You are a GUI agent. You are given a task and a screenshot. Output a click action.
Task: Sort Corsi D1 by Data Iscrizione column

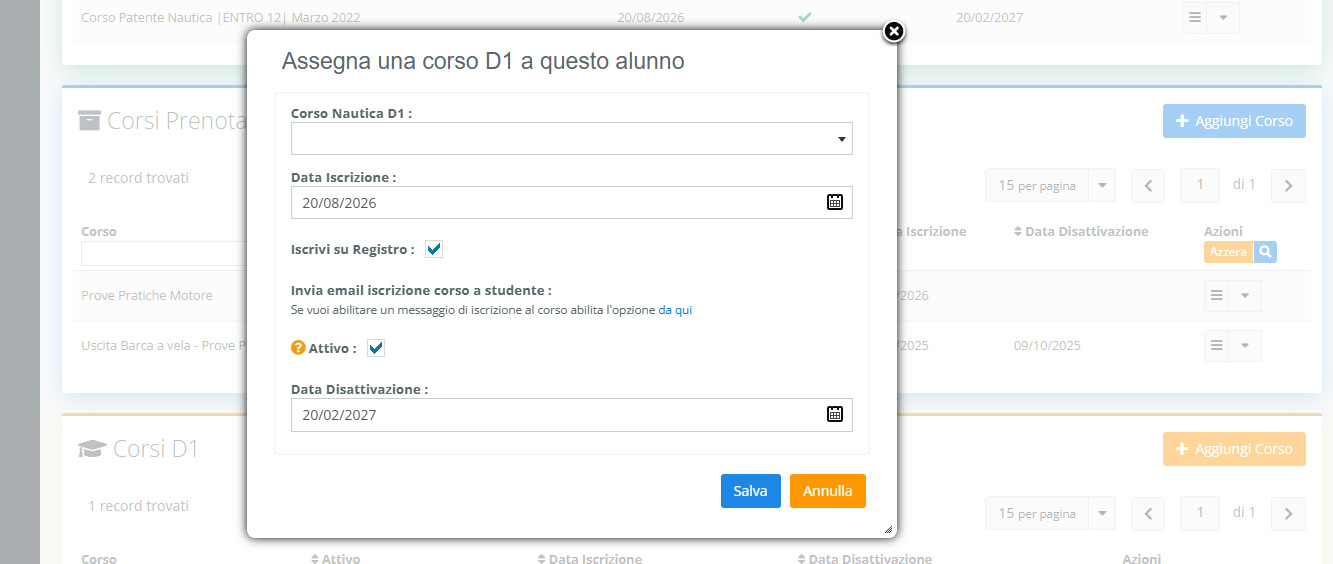click(x=590, y=558)
